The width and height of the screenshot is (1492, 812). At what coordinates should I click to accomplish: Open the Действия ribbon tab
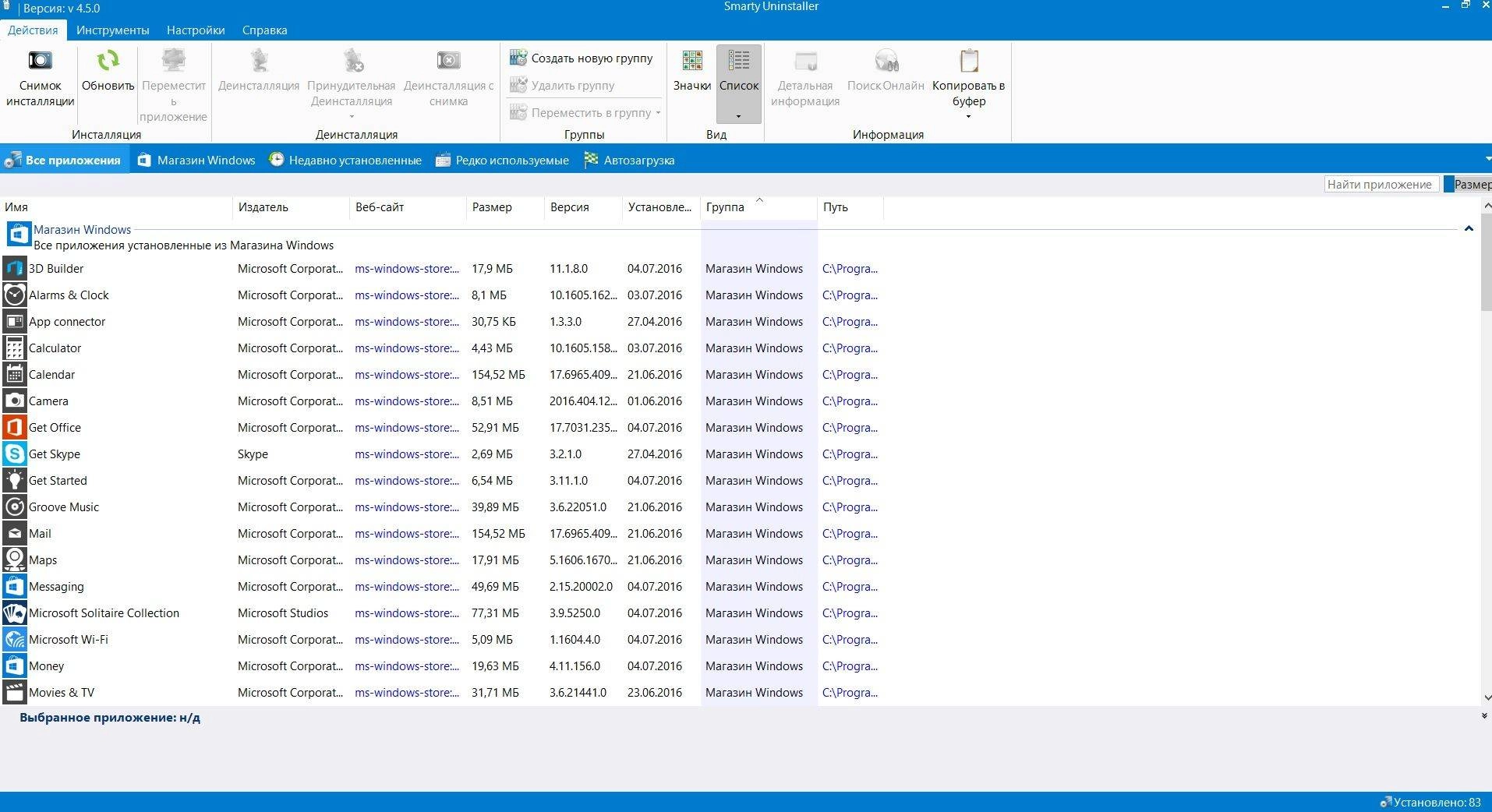(33, 30)
